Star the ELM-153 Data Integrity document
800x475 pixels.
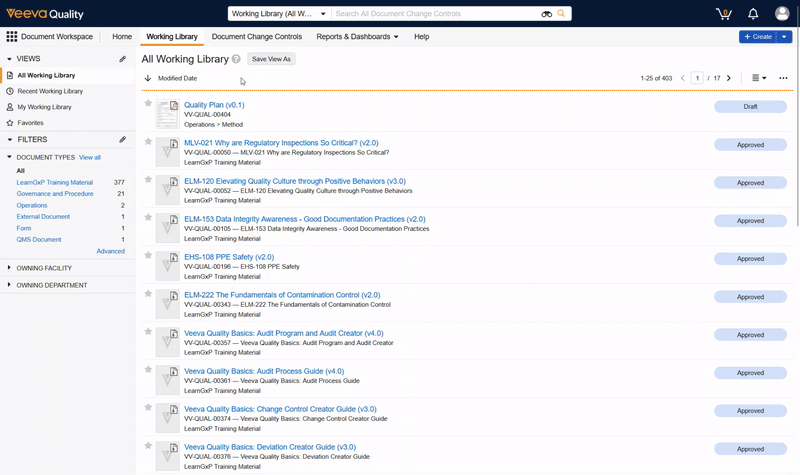pos(148,217)
